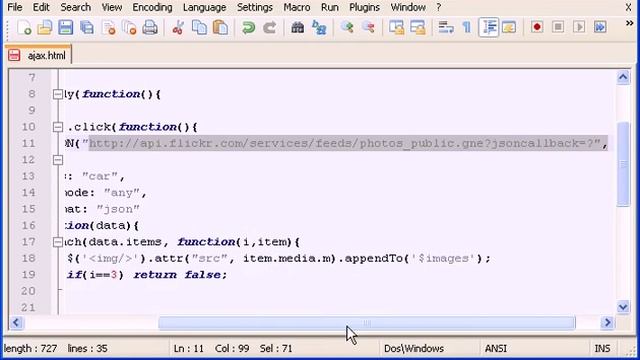Click the vertical scrollbar thumb
This screenshot has height=360, width=640.
coord(623,164)
